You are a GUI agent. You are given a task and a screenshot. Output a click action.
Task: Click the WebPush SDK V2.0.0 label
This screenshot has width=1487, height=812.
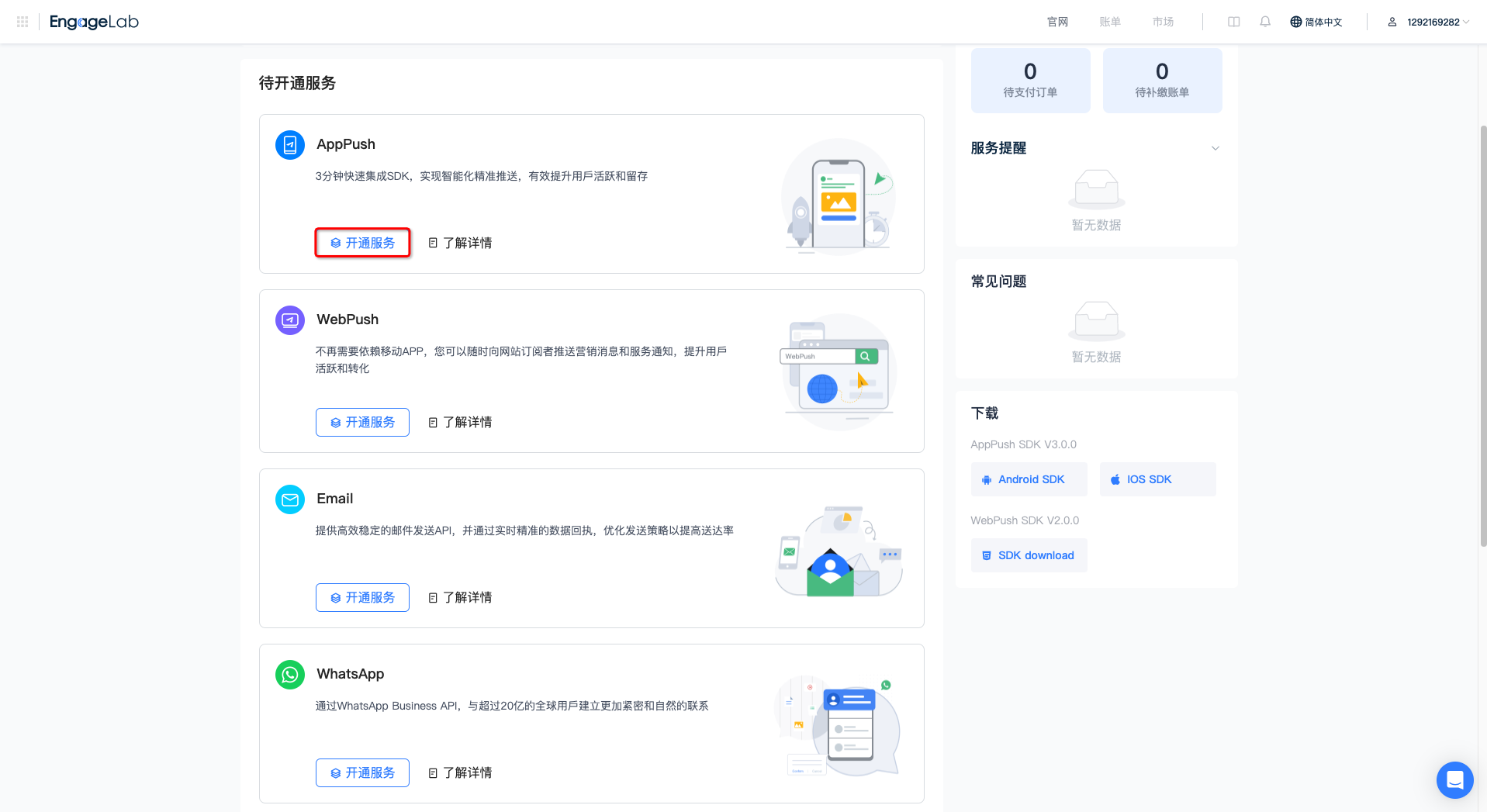pos(1025,520)
